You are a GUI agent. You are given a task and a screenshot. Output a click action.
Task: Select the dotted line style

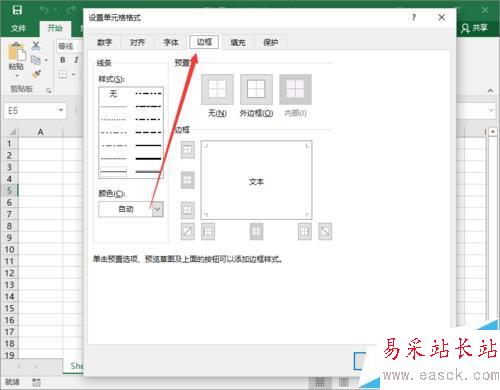[113, 119]
